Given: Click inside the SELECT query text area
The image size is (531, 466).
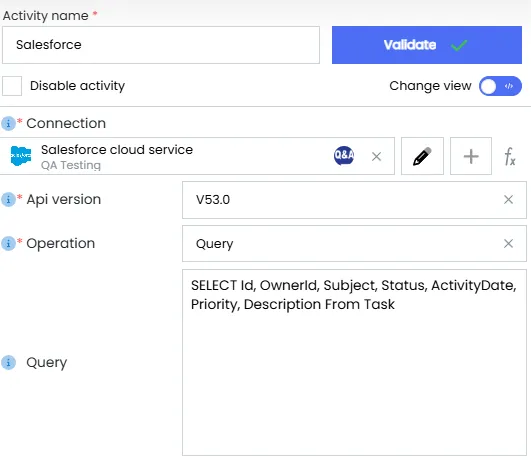Looking at the screenshot, I should tap(354, 362).
